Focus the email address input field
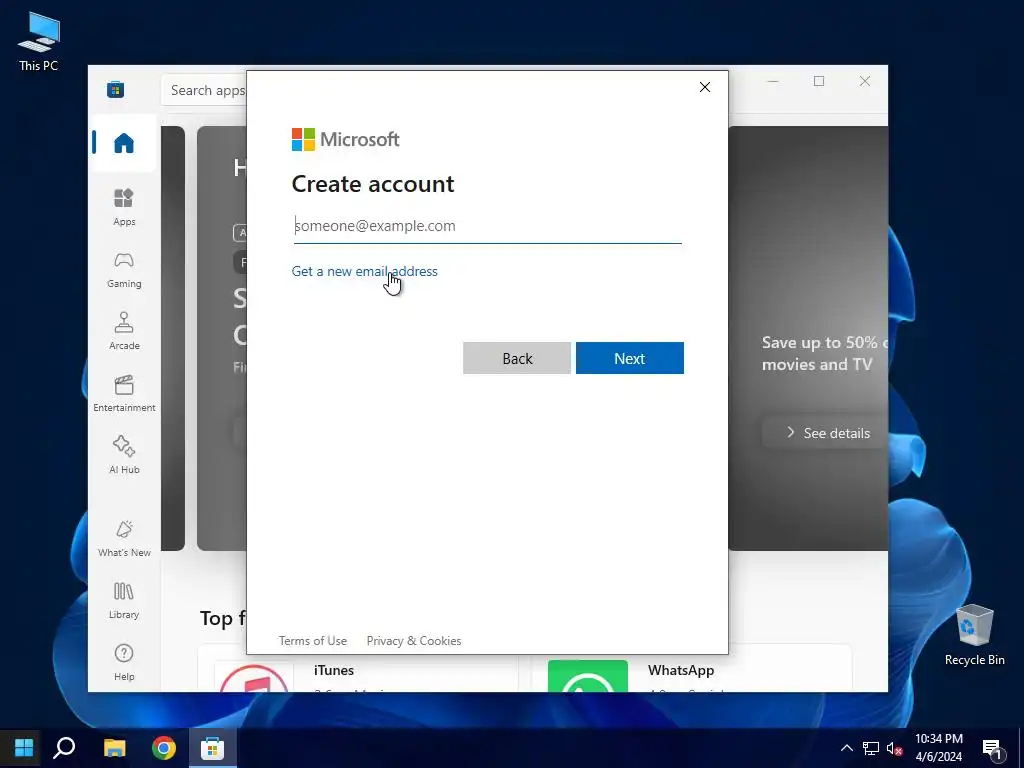The image size is (1024, 768). pos(487,226)
